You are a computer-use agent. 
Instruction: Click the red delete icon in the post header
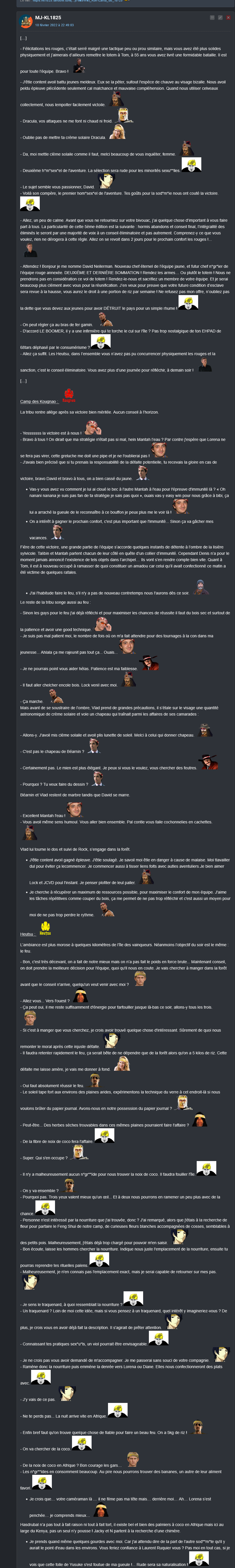[x=228, y=18]
